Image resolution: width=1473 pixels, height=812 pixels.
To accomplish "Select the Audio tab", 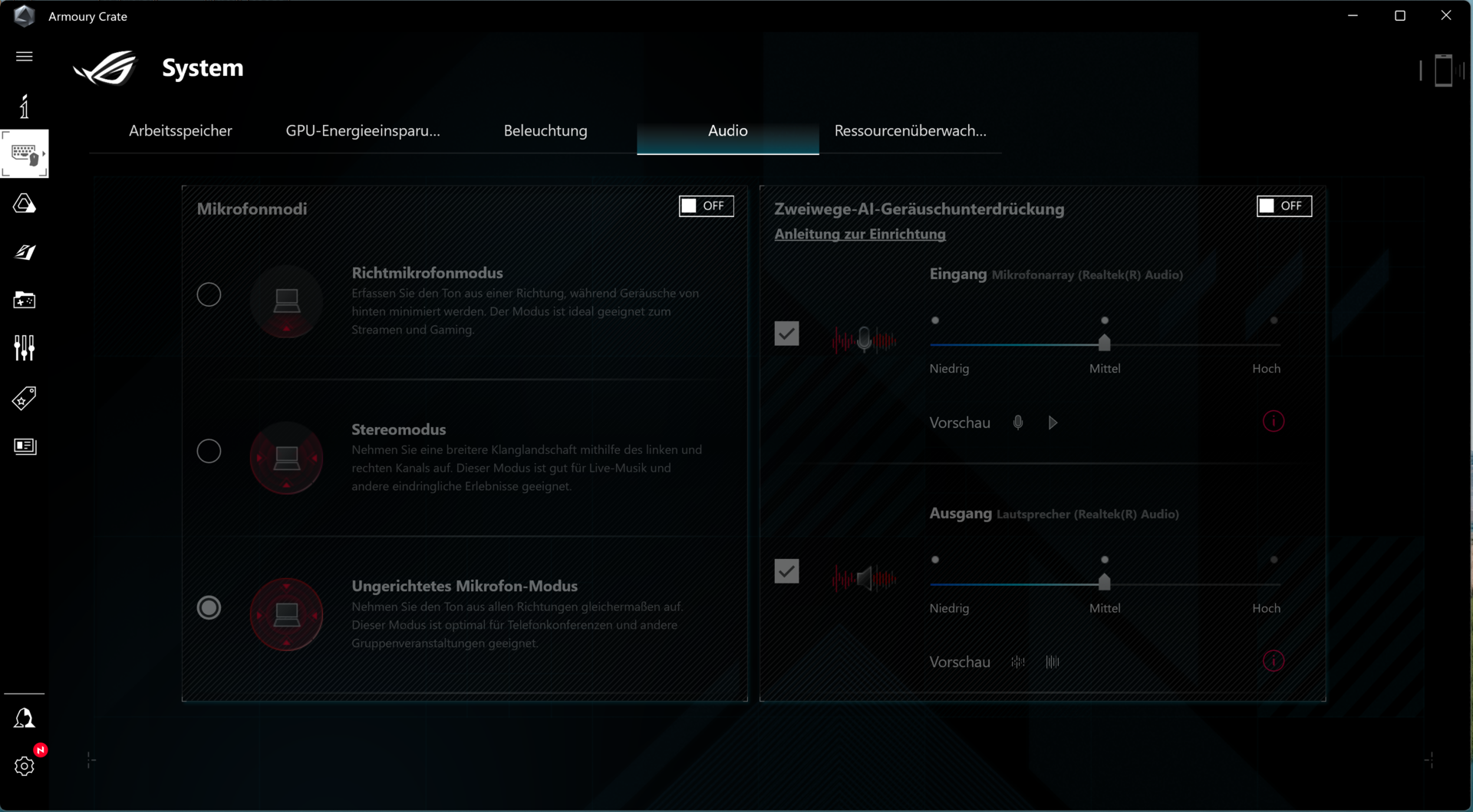I will tap(728, 131).
